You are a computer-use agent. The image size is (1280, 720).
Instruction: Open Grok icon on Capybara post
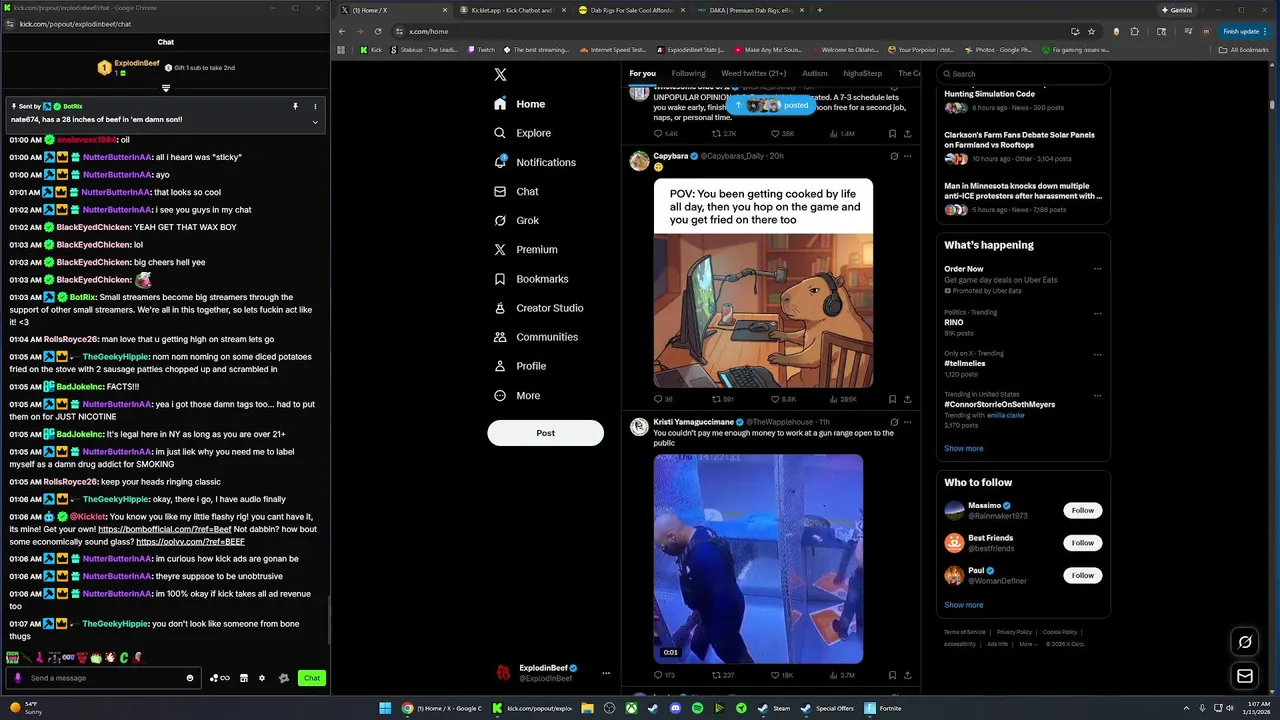point(894,156)
